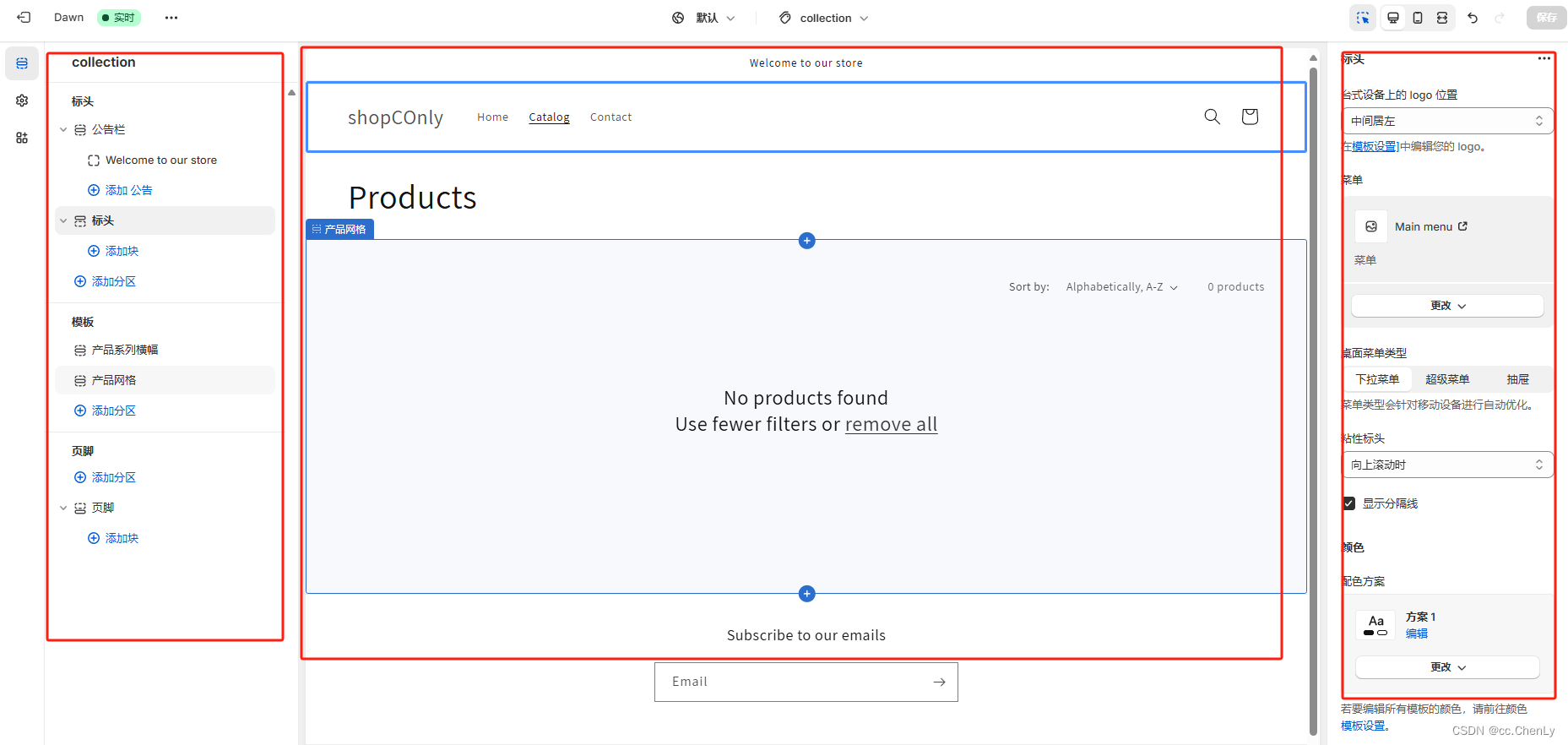
Task: Open 模板设置 link for logo editing
Action: coord(1374,146)
